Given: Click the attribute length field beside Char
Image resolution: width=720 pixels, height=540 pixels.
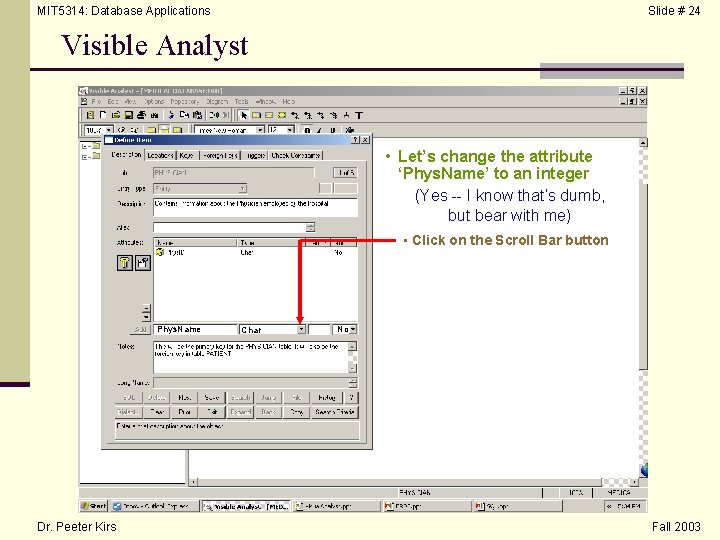Looking at the screenshot, I should point(320,329).
